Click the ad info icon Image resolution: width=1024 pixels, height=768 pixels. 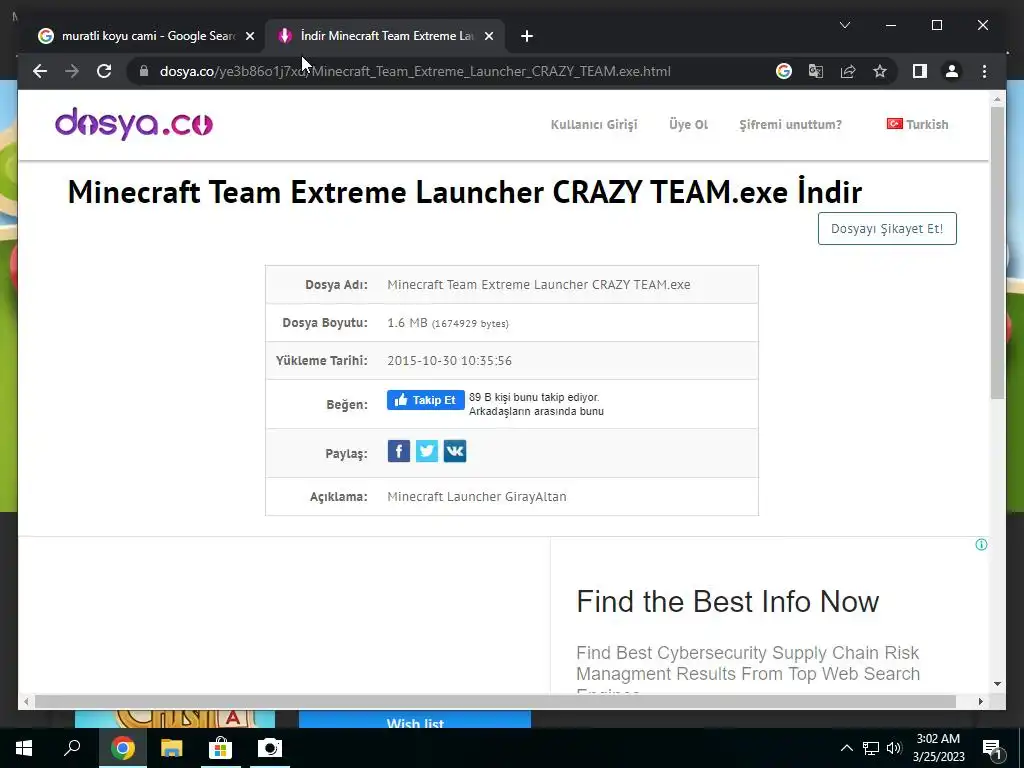click(981, 545)
